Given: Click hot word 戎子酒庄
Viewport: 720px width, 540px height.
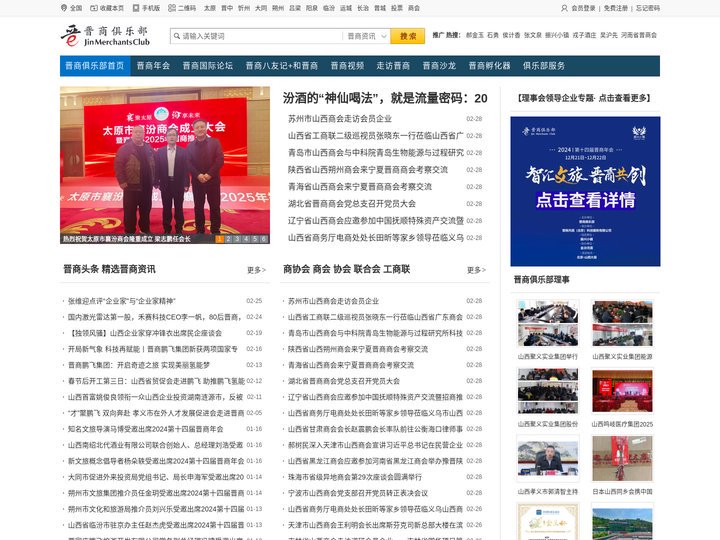Looking at the screenshot, I should [x=585, y=35].
